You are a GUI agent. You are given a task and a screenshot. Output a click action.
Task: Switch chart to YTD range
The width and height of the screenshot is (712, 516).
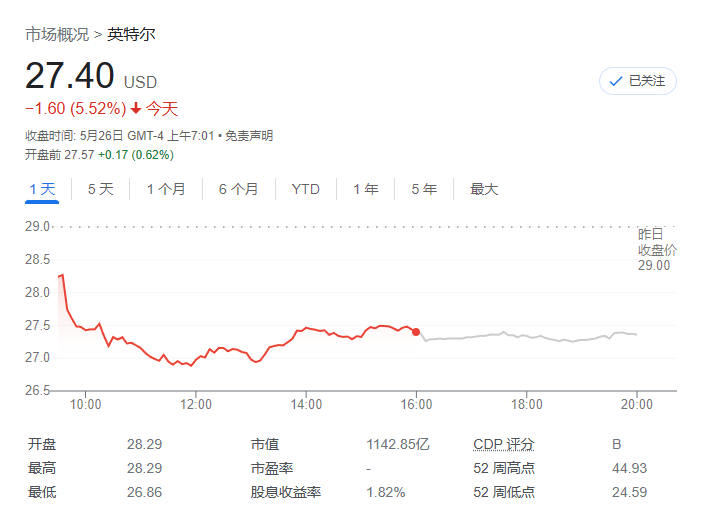306,189
